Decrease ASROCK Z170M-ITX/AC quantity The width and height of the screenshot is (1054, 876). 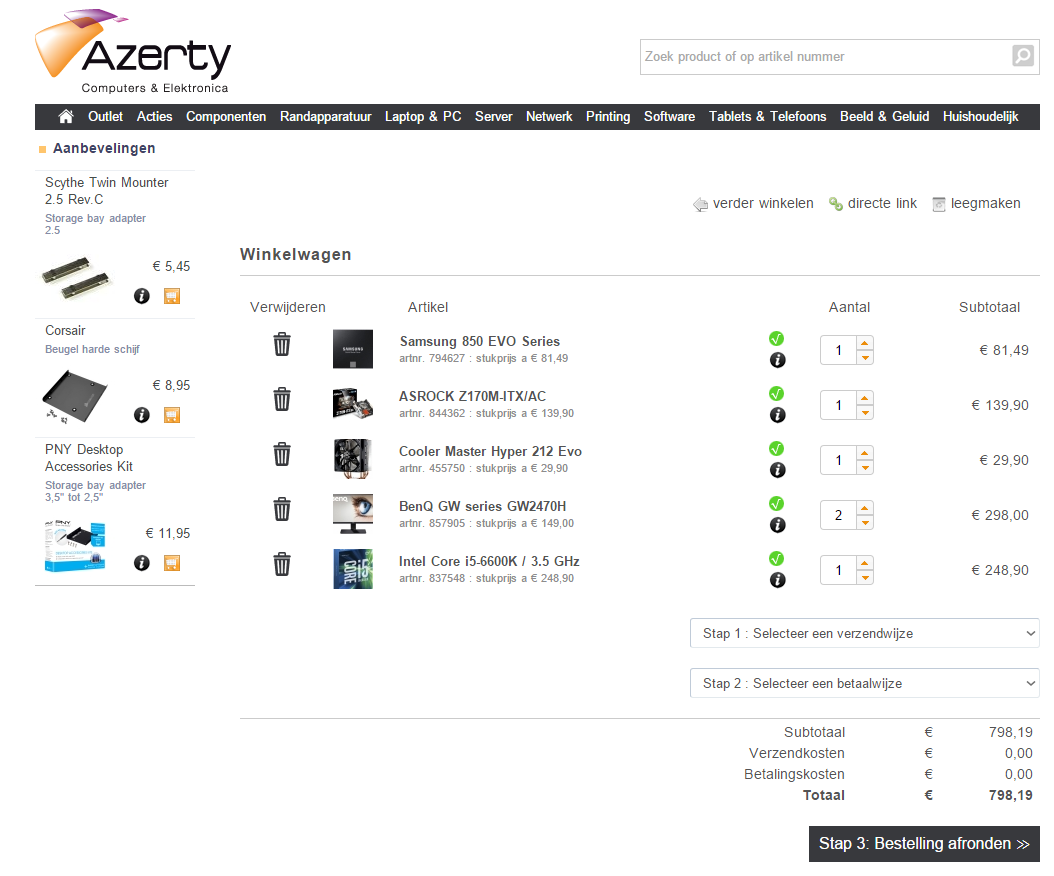(865, 413)
